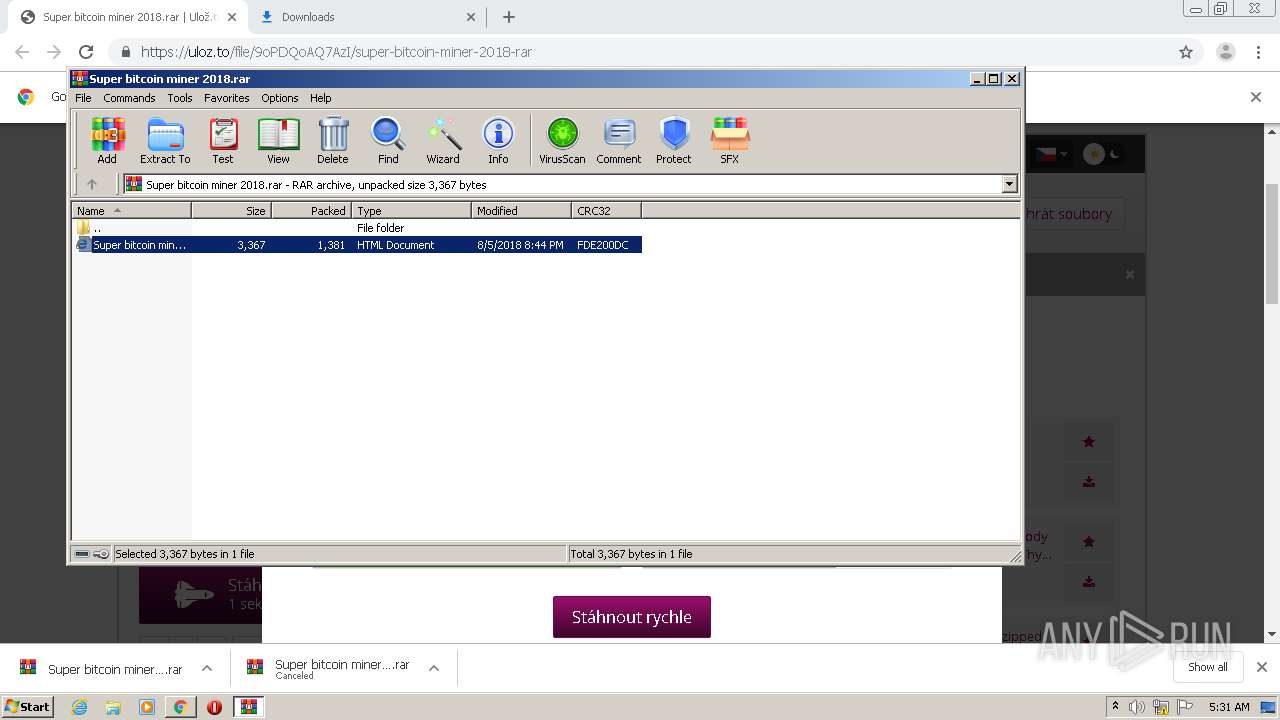
Task: Open the language flag dropdown on page
Action: (1050, 154)
